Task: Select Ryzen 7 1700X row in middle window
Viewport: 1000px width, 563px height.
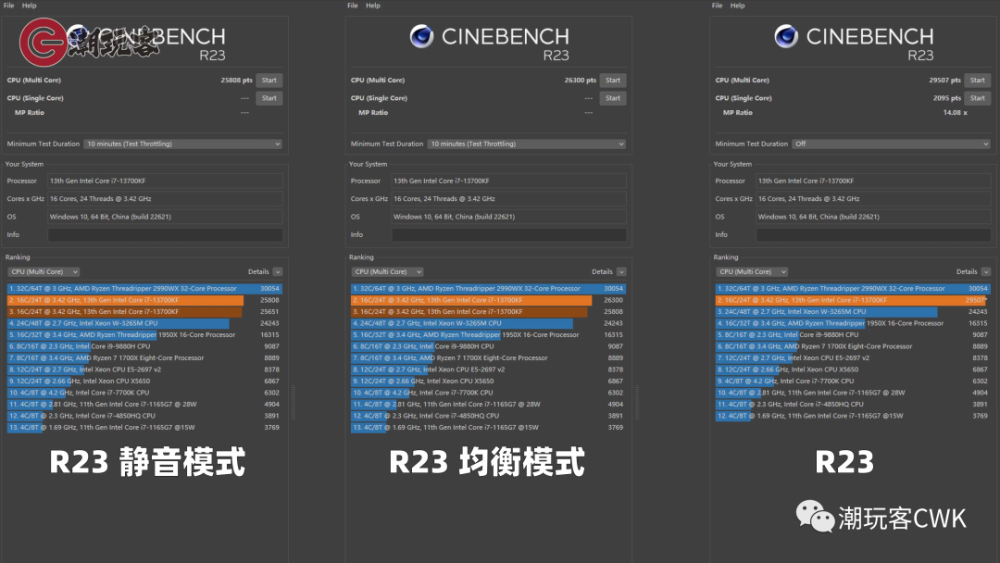Action: tap(489, 358)
